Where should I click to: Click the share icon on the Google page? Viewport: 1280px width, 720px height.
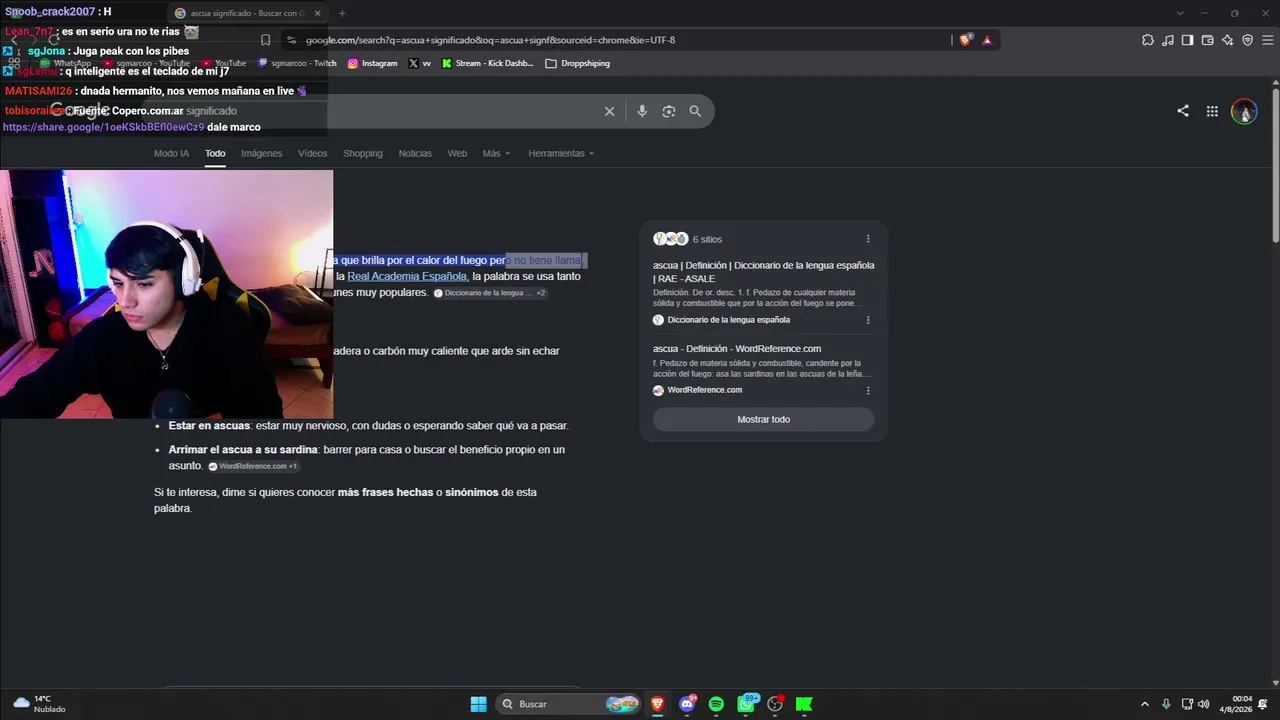(1183, 111)
